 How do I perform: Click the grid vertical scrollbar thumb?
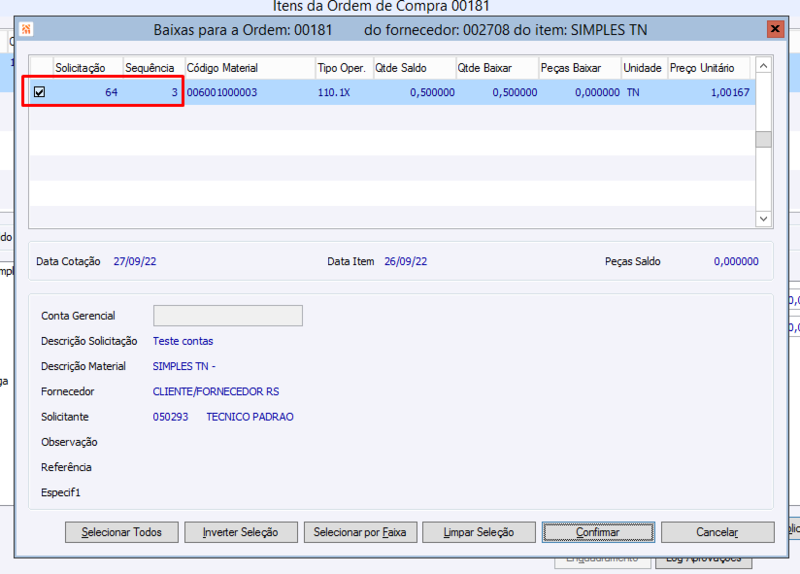763,139
